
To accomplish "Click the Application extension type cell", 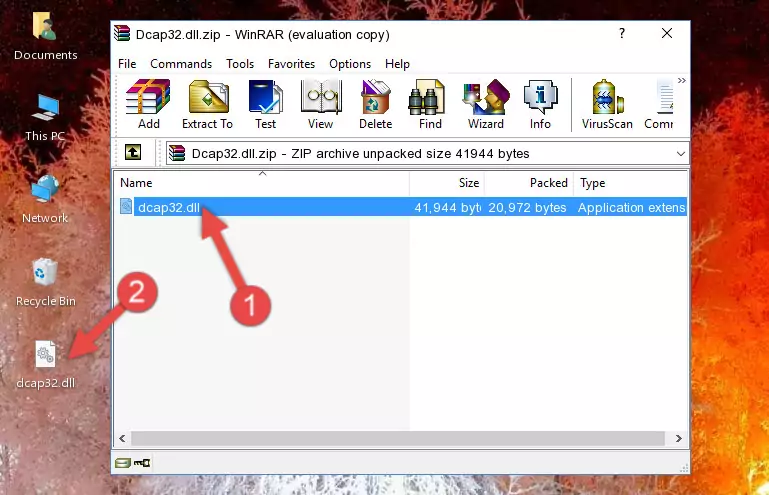I will tap(631, 208).
